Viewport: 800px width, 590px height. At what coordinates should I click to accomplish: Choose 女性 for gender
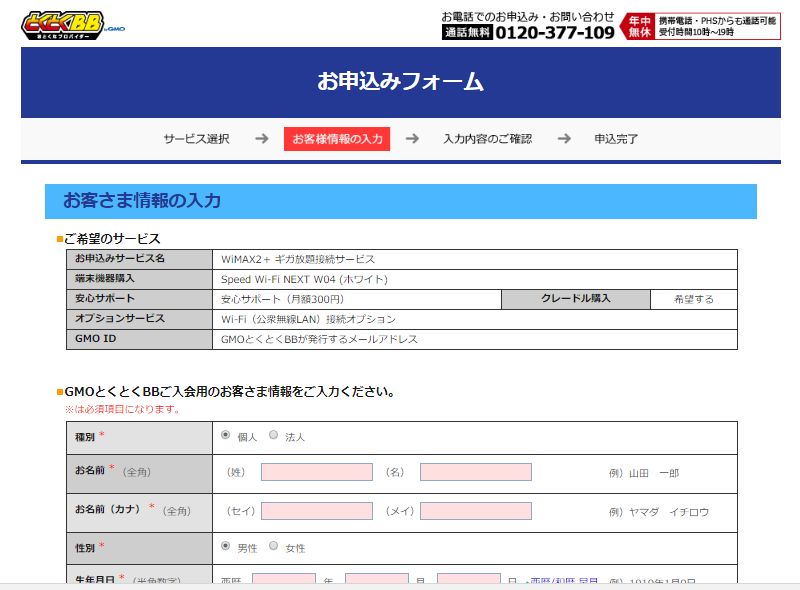273,546
